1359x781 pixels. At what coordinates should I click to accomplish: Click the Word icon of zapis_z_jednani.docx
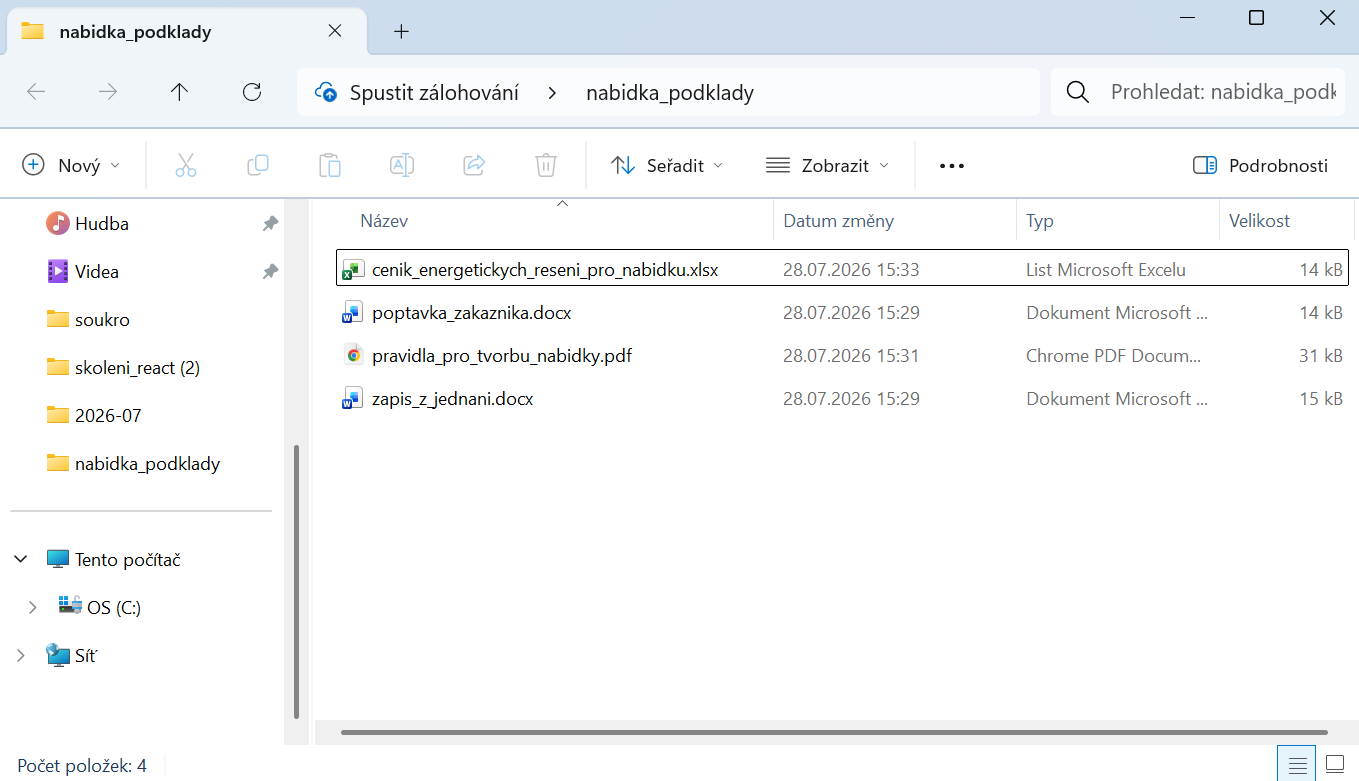352,399
